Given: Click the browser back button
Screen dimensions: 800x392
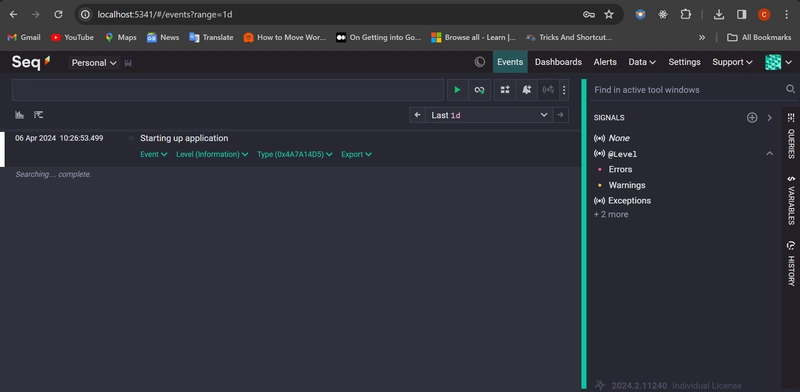Looking at the screenshot, I should coord(13,14).
